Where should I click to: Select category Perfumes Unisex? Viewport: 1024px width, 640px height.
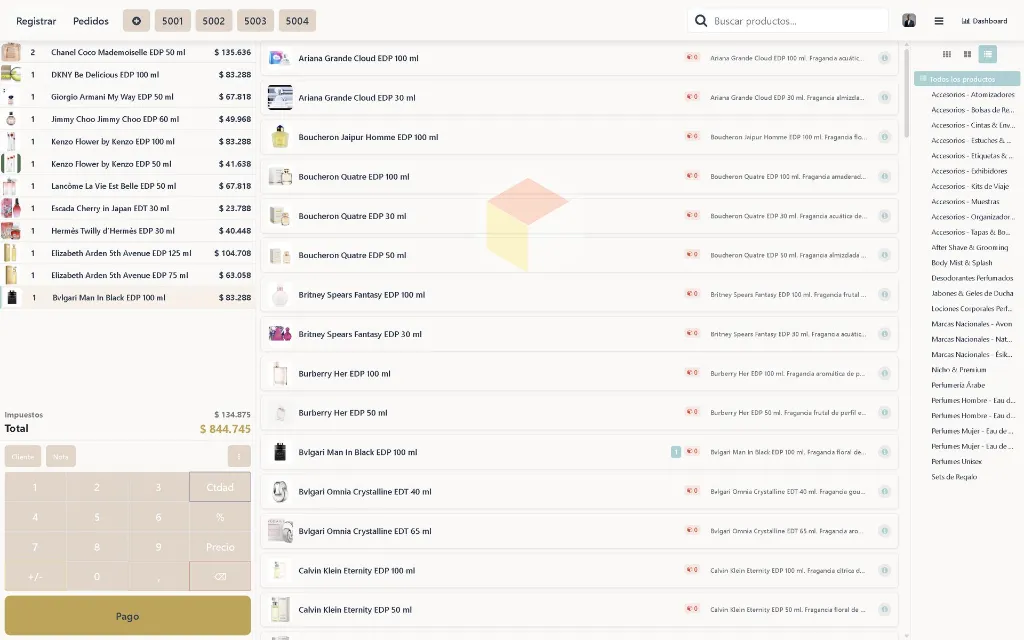(957, 462)
